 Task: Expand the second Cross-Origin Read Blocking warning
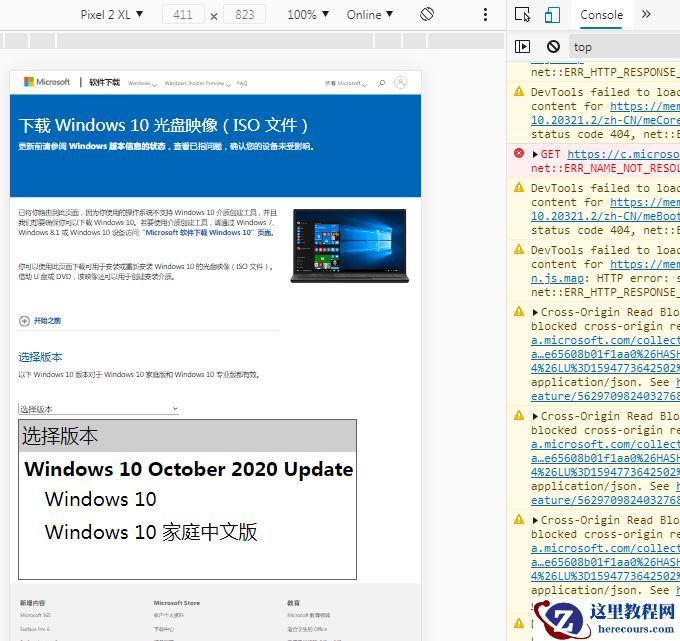pyautogui.click(x=535, y=416)
